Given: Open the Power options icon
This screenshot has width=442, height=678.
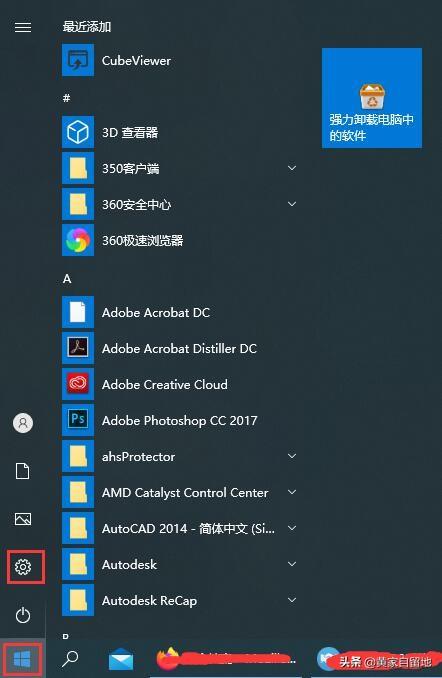Looking at the screenshot, I should (x=23, y=615).
